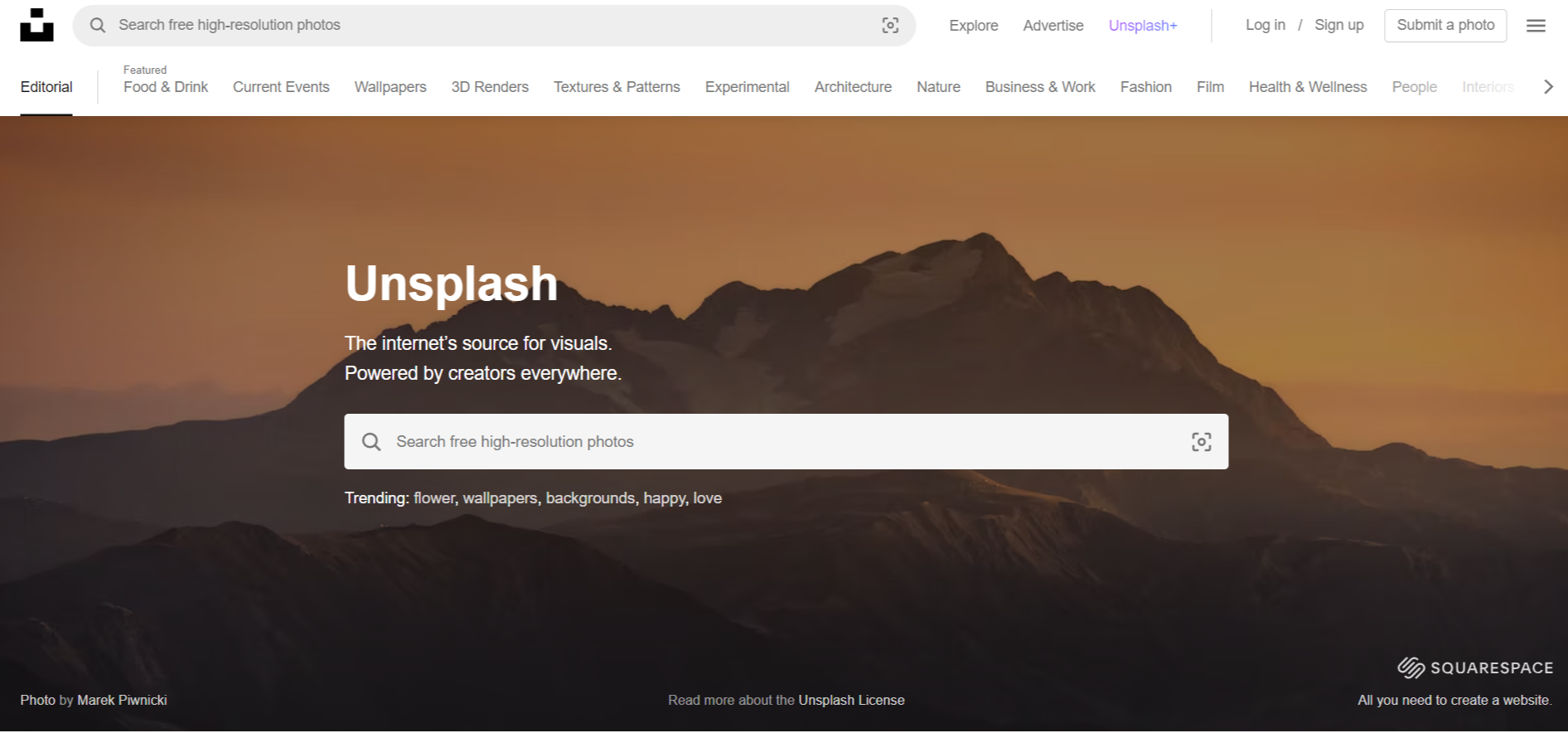Open the Interiors category
Screen dimensions: 1568x733
[1488, 86]
